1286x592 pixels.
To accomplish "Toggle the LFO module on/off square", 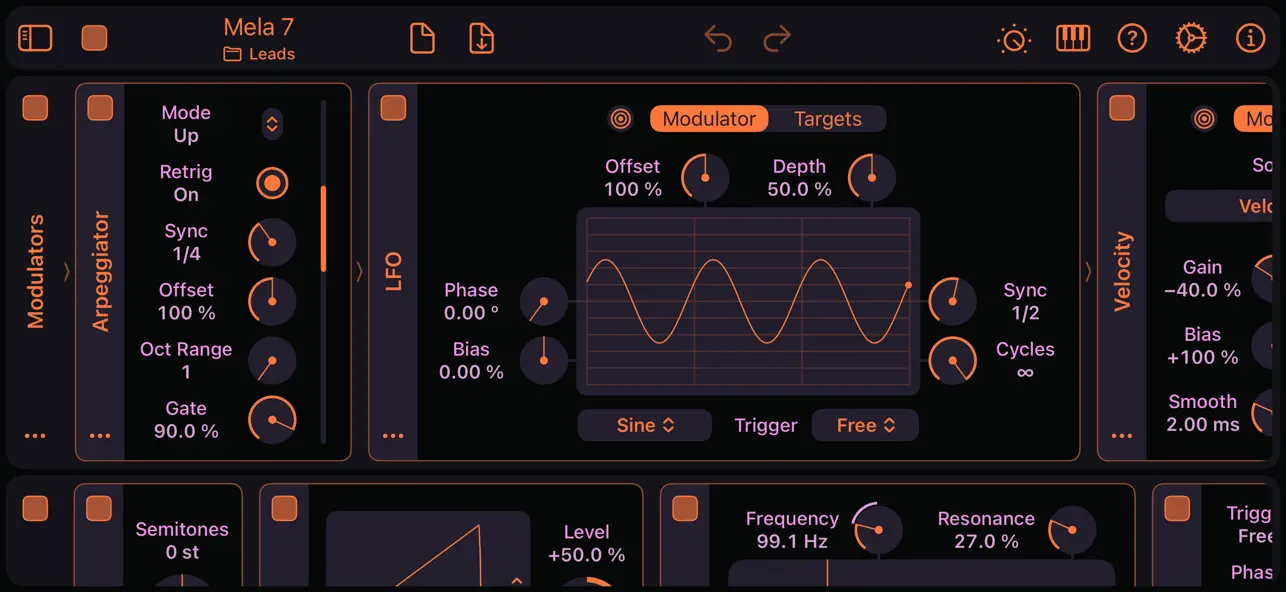I will click(393, 108).
